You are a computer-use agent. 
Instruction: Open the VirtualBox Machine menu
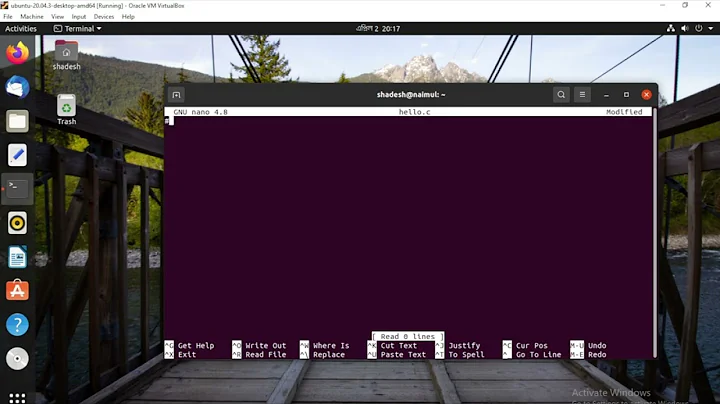(32, 17)
